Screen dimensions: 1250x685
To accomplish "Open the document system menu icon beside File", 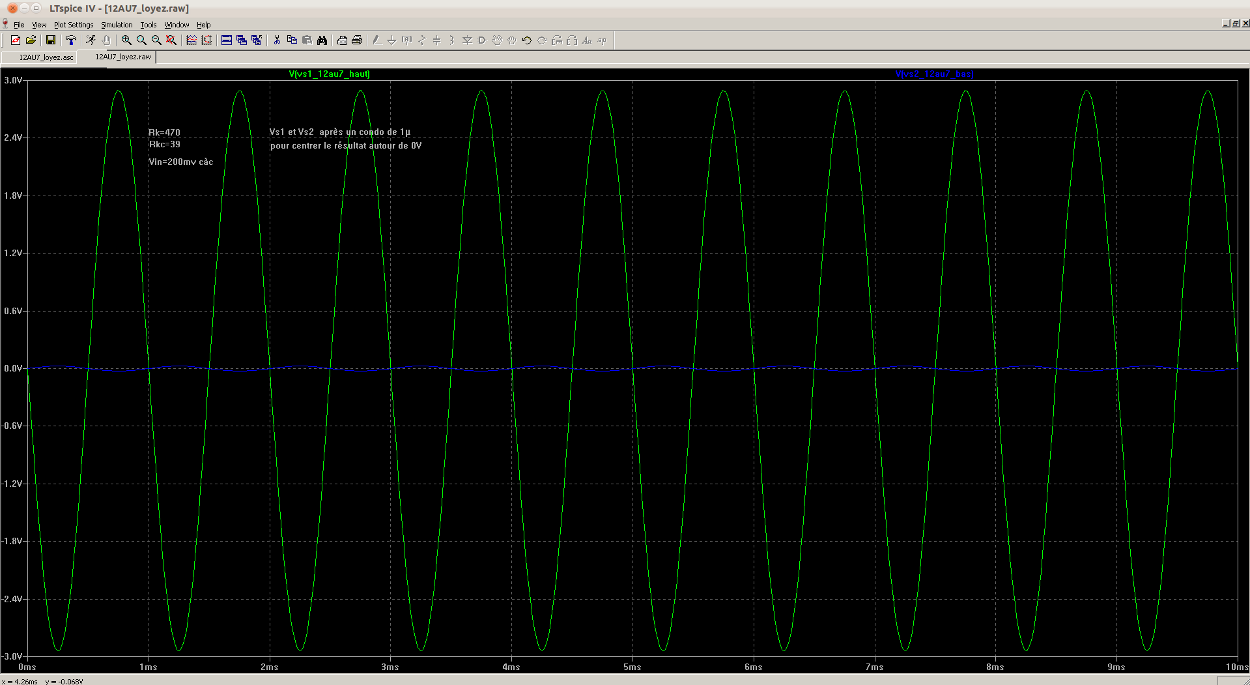I will 6,24.
